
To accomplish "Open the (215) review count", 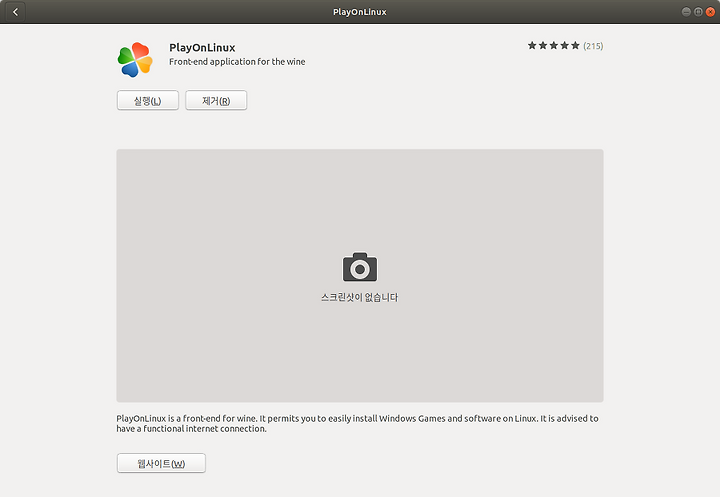I will (593, 46).
